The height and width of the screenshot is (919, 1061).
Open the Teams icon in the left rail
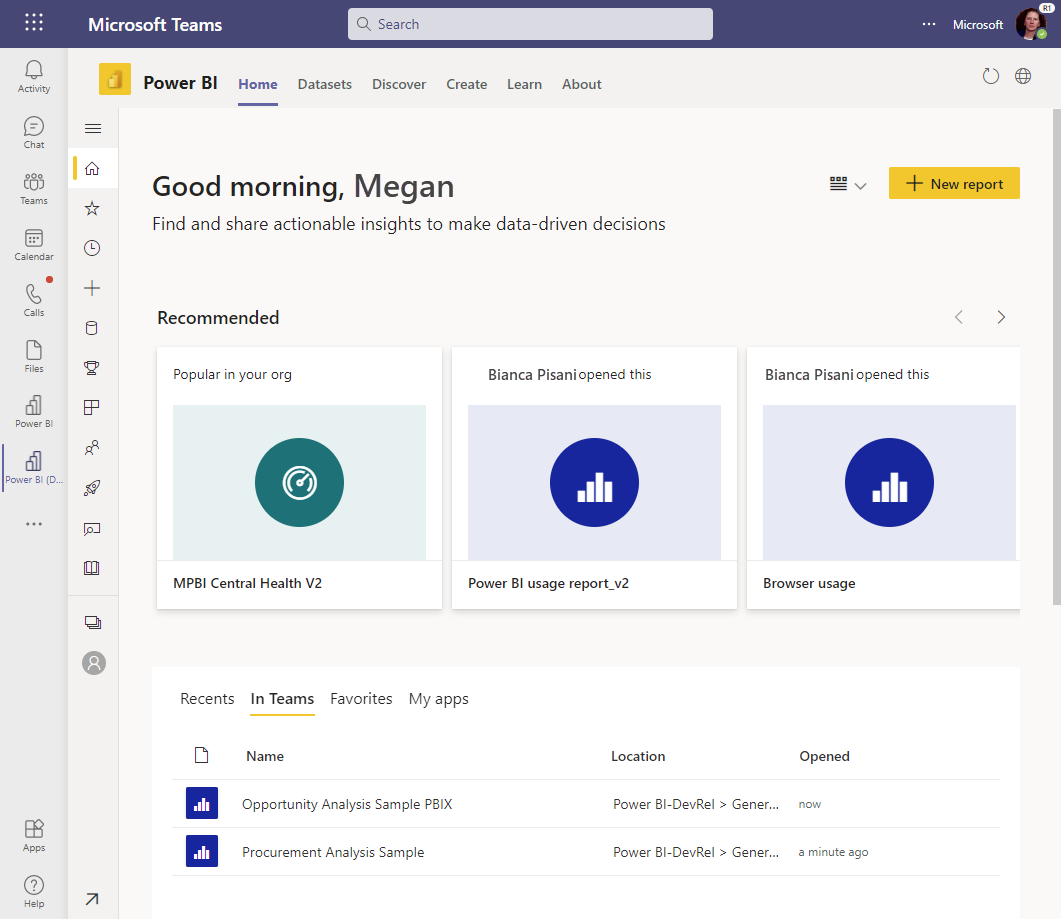(x=33, y=188)
